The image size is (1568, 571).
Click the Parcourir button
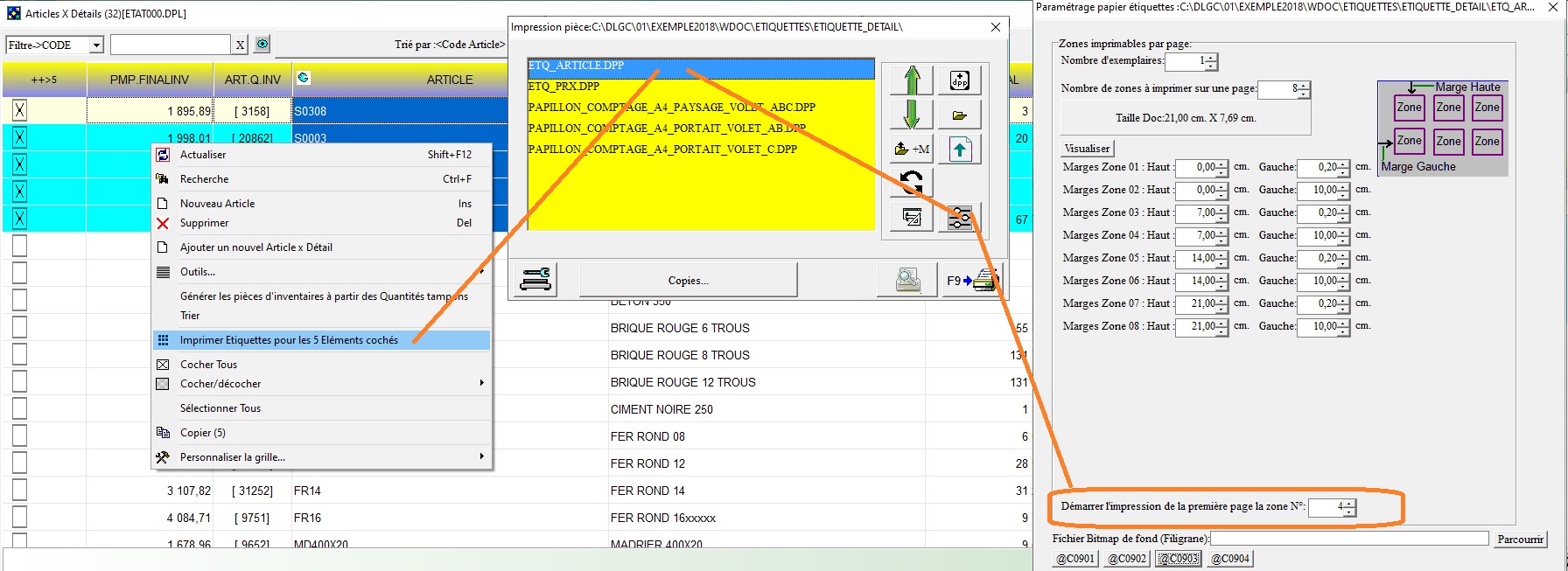1520,539
